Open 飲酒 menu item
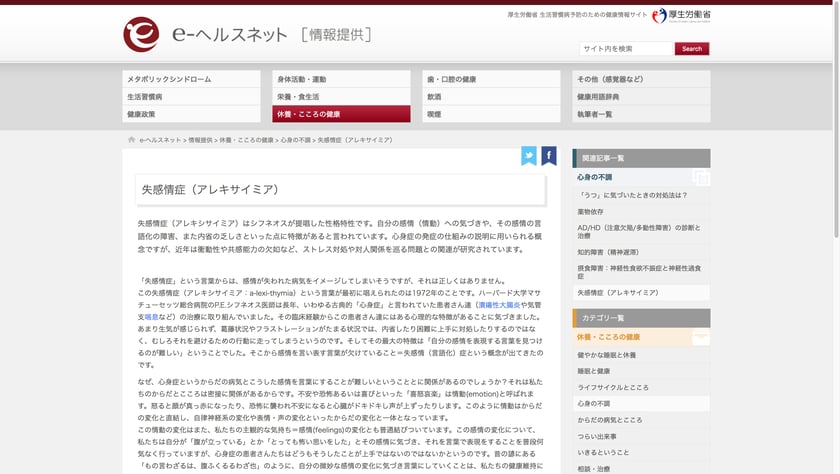 [491, 97]
